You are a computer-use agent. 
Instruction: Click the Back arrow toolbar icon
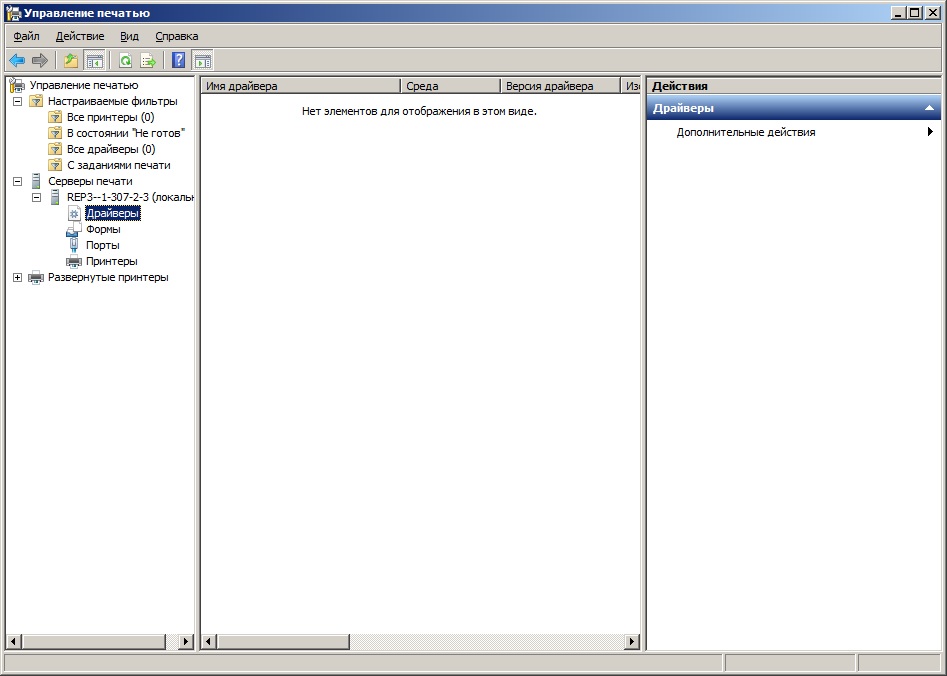[x=17, y=60]
